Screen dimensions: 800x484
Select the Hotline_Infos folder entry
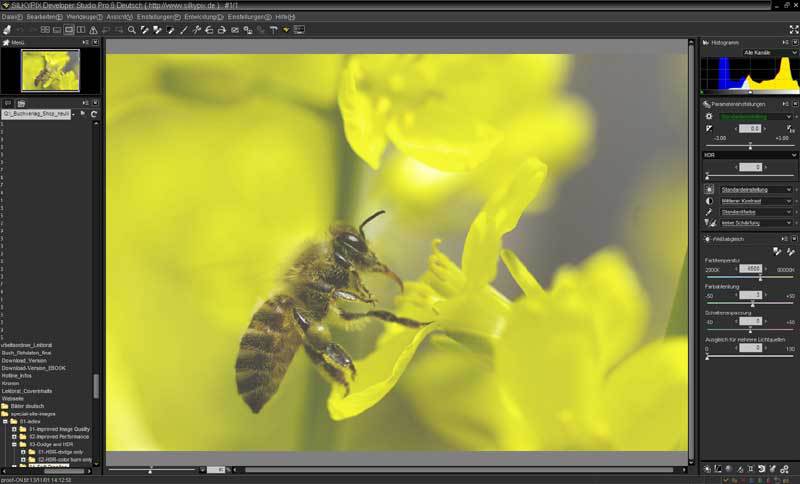[17, 376]
